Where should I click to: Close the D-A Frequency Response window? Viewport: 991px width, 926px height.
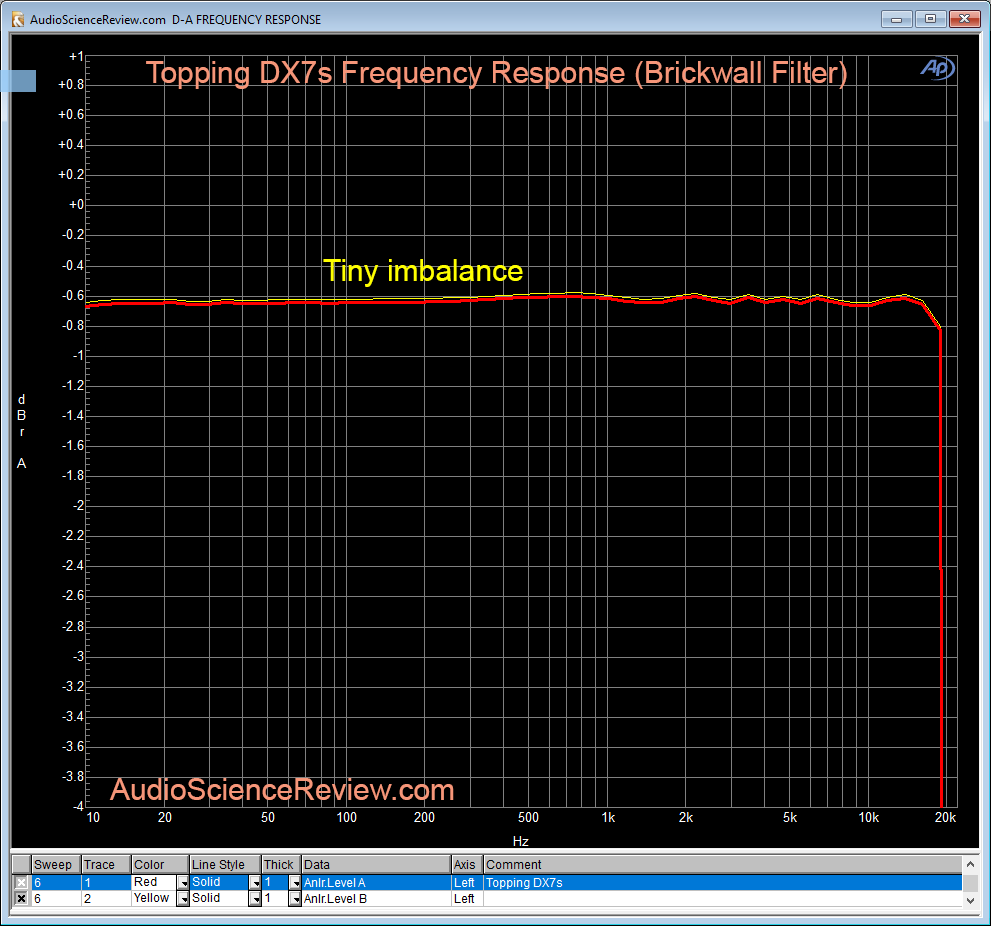[964, 19]
